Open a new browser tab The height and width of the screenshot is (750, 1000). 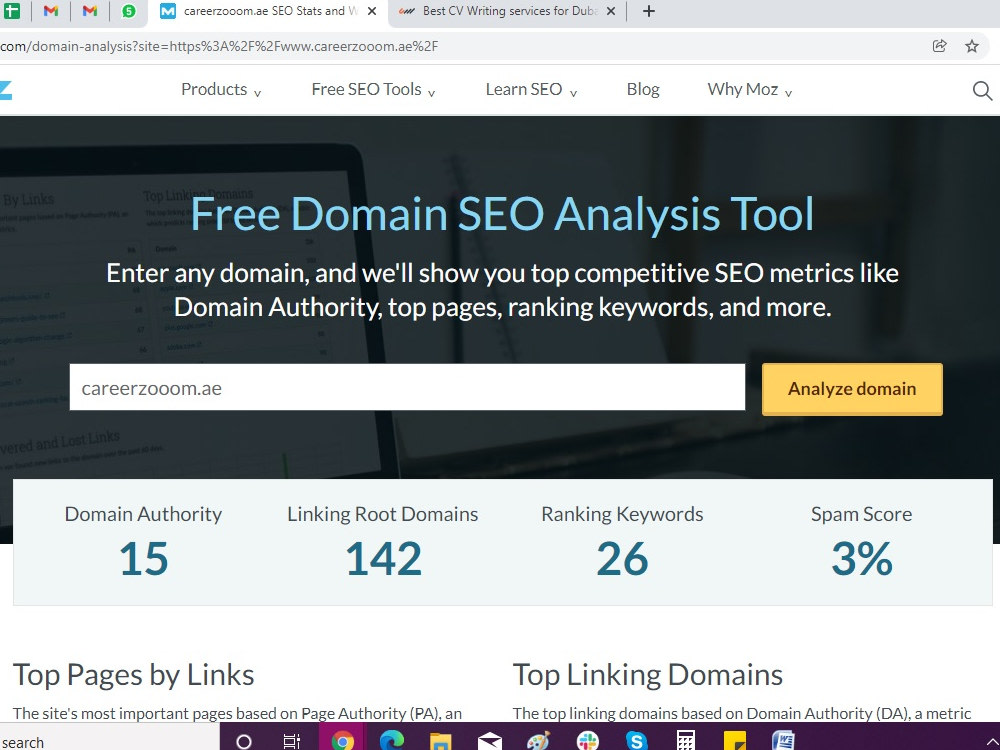[649, 11]
